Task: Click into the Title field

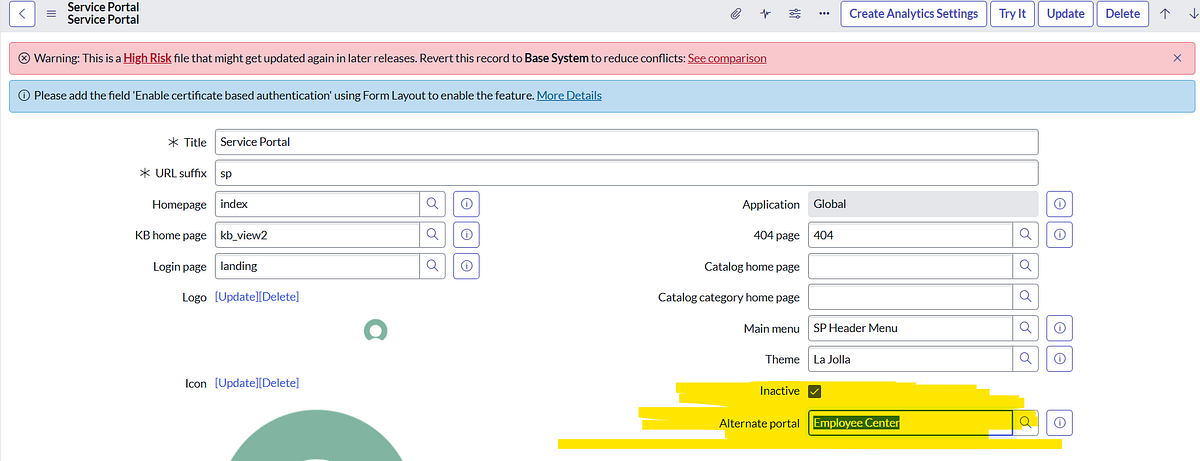Action: (626, 142)
